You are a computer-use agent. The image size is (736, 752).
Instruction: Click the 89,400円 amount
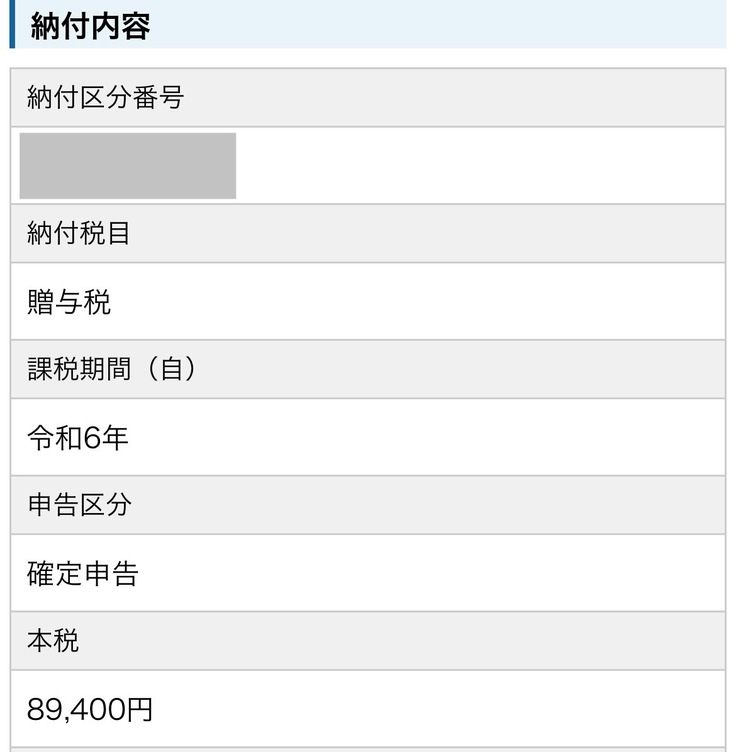[90, 710]
